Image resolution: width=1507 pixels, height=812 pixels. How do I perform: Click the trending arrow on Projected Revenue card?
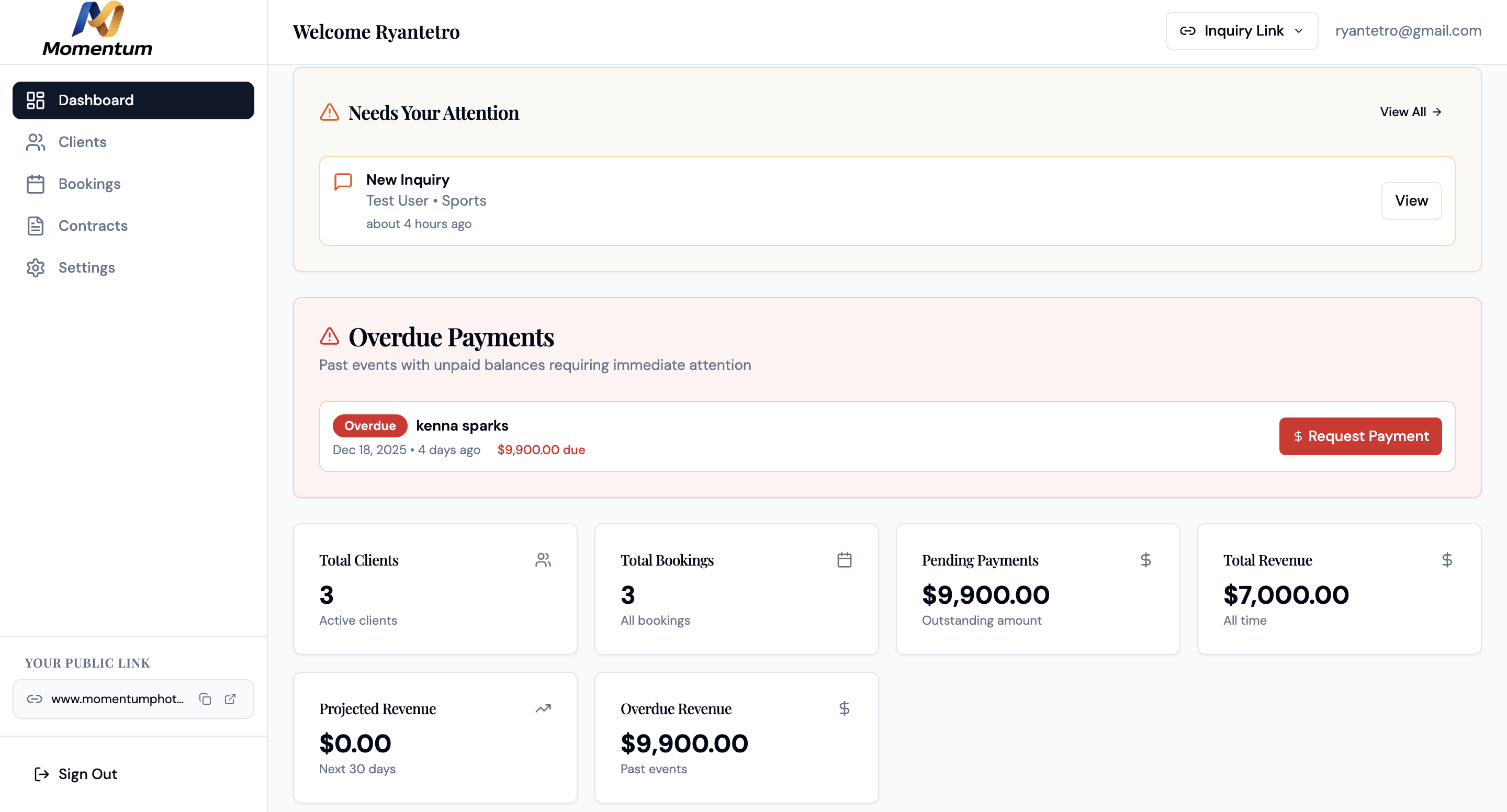pyautogui.click(x=543, y=708)
